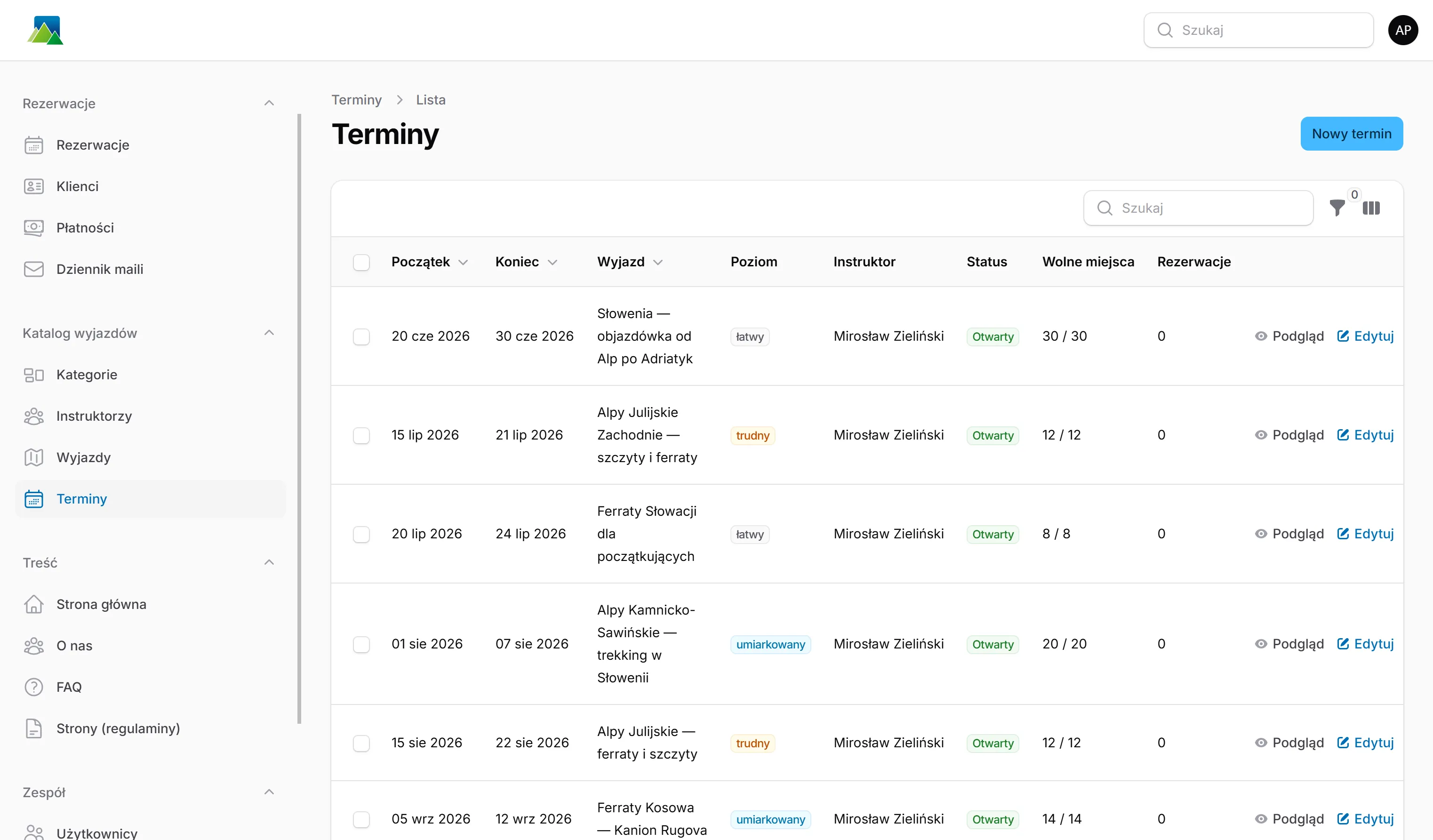Toggle table columns with the columns icon
The image size is (1433, 840).
tap(1371, 208)
